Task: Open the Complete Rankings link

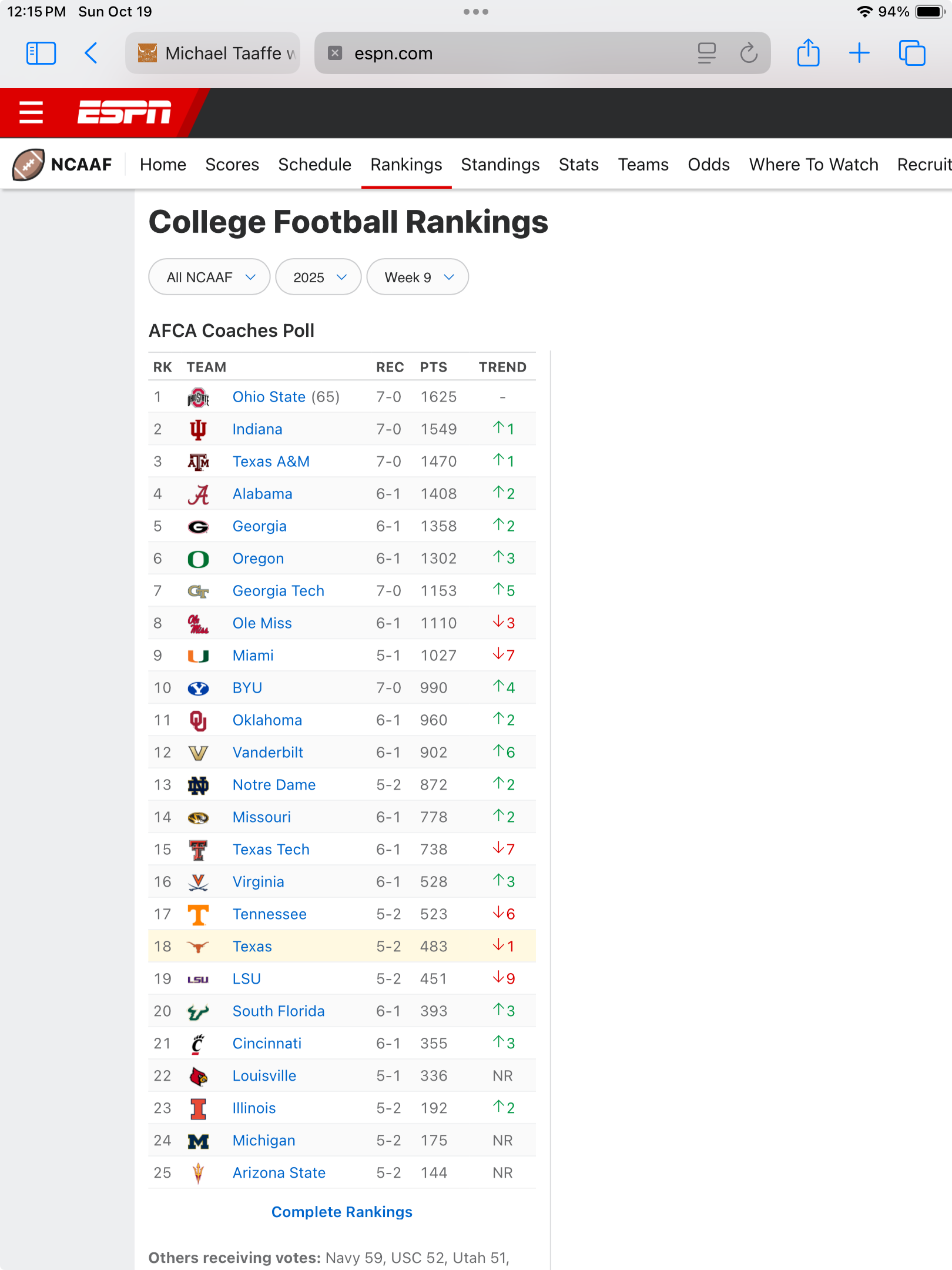Action: pos(342,1212)
